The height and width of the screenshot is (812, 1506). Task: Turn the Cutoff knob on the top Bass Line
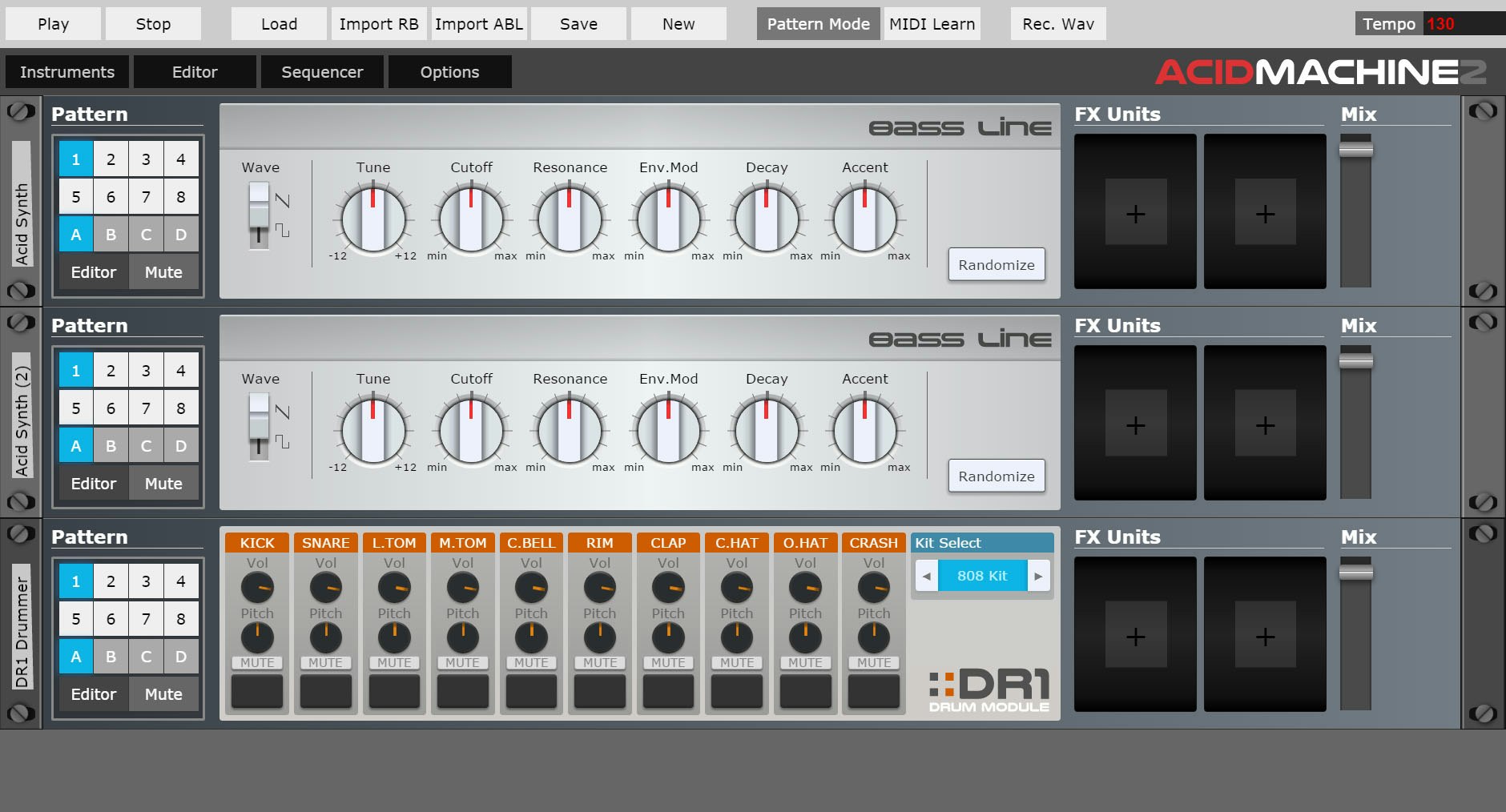point(471,218)
